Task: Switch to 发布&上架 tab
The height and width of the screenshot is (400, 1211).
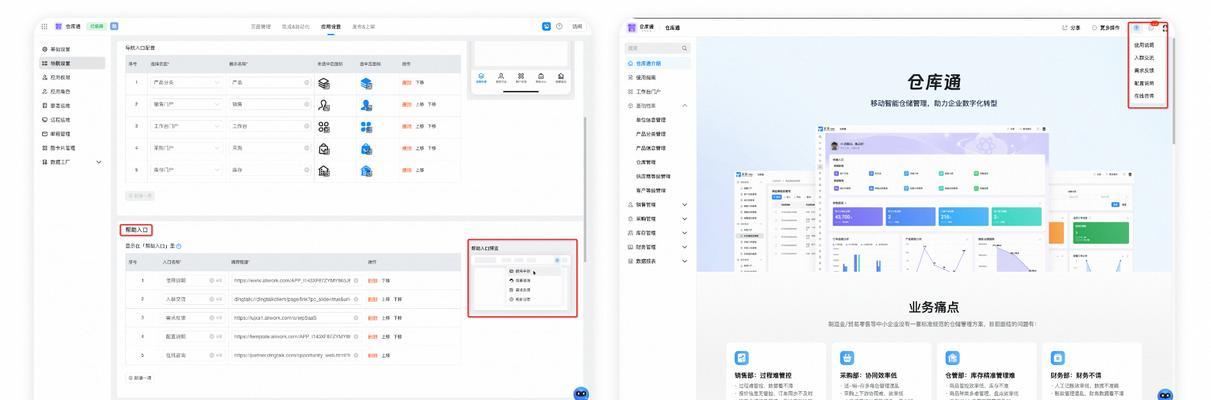Action: (364, 26)
